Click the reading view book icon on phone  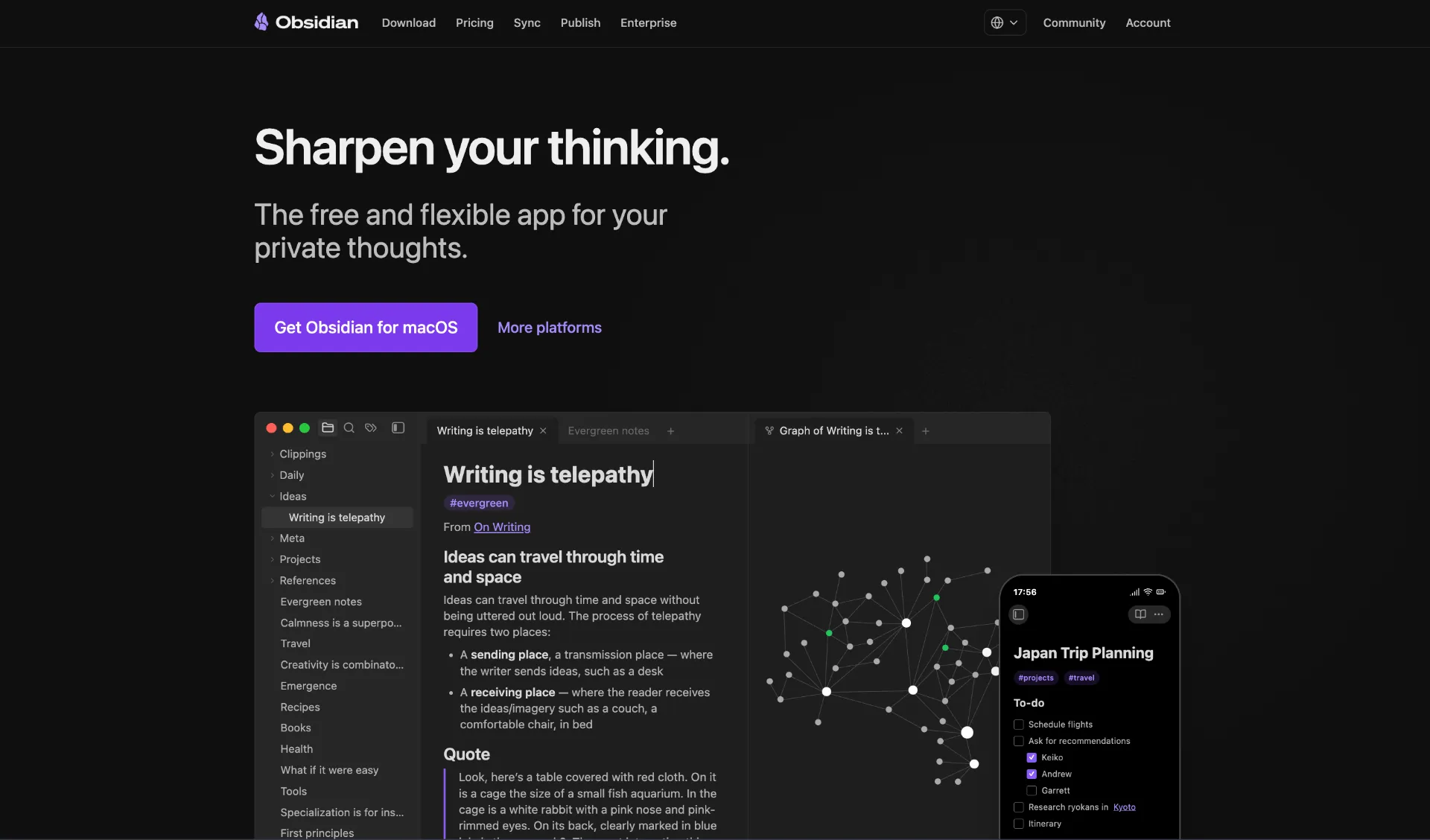point(1140,614)
